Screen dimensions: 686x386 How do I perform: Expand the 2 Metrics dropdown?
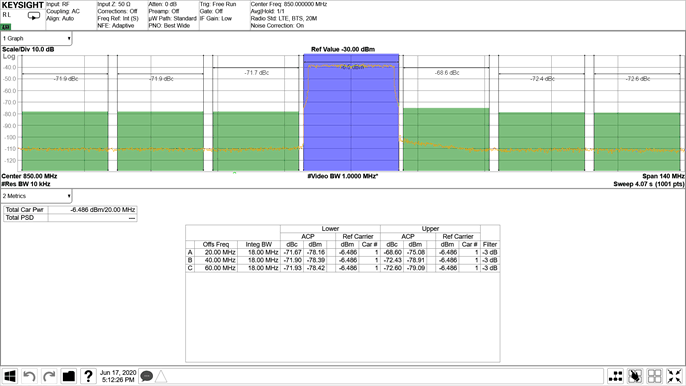click(36, 196)
